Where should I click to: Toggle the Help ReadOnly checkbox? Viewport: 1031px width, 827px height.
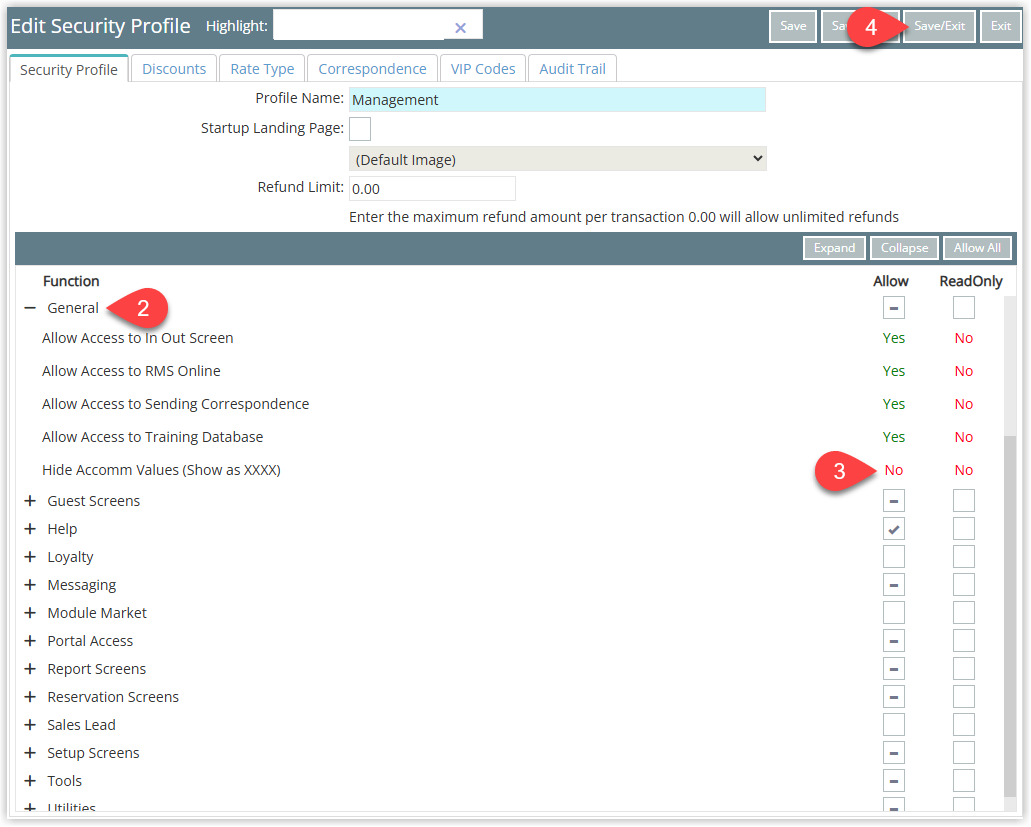[963, 529]
